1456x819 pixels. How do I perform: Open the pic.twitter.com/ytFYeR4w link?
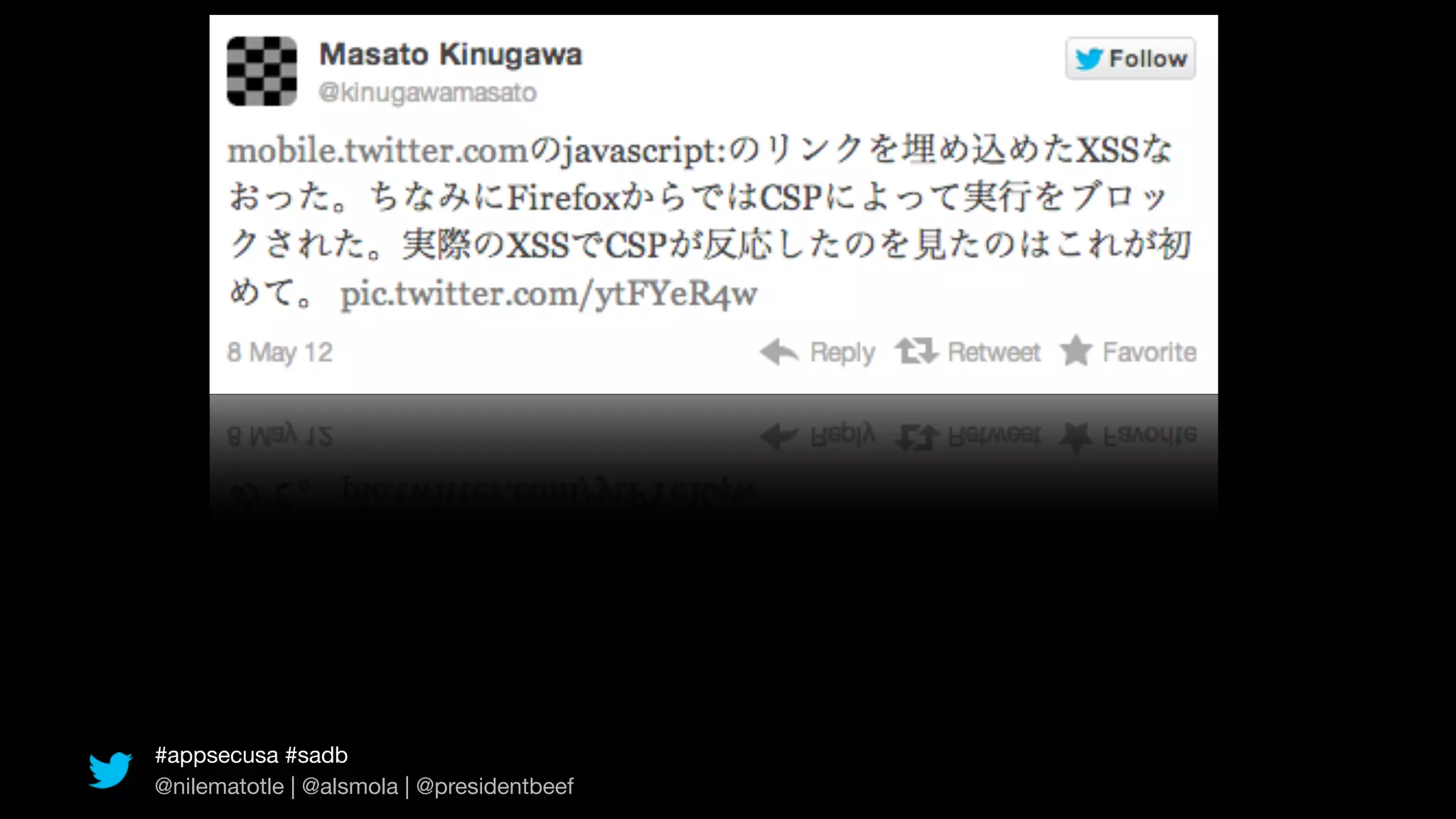pyautogui.click(x=549, y=294)
